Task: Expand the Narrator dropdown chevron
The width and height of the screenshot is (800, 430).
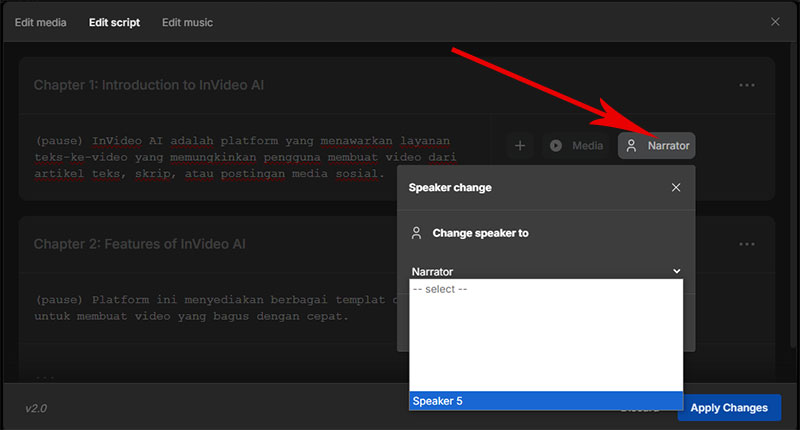Action: tap(676, 271)
